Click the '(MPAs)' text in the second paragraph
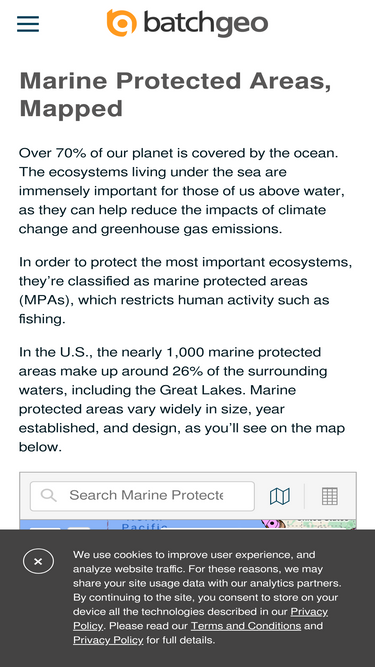 coord(46,300)
